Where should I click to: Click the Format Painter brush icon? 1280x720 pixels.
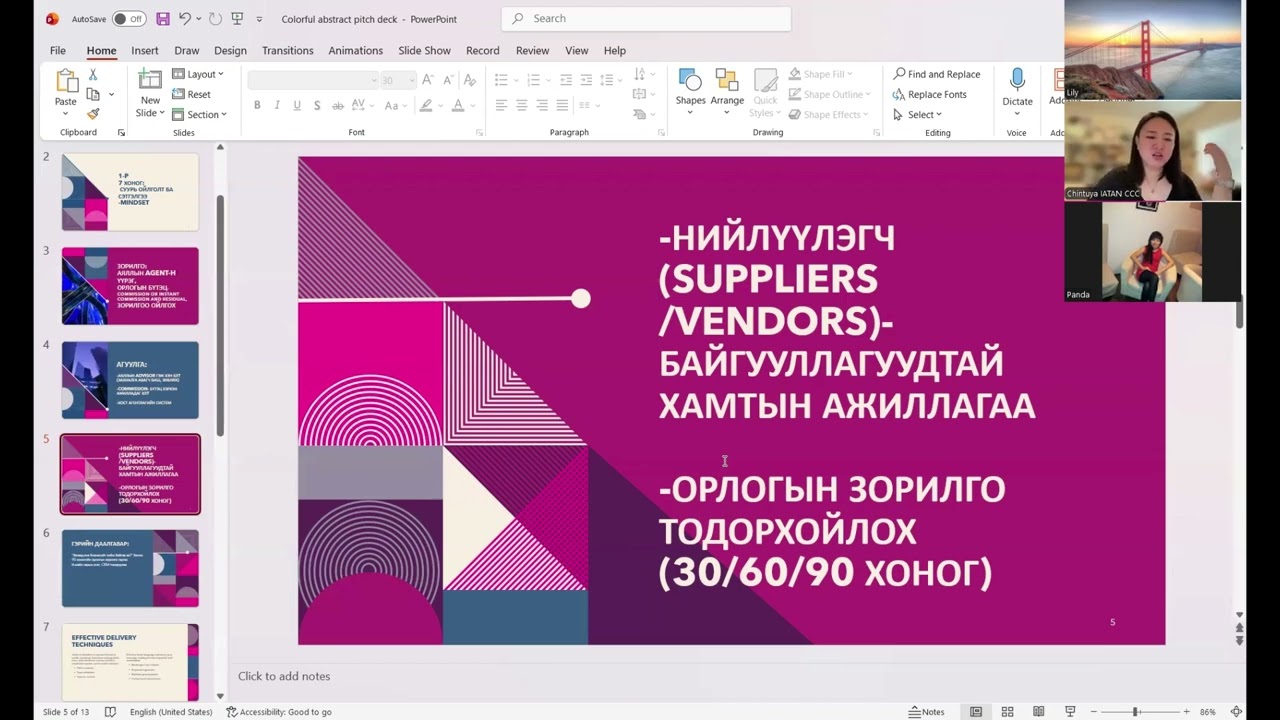tap(93, 114)
